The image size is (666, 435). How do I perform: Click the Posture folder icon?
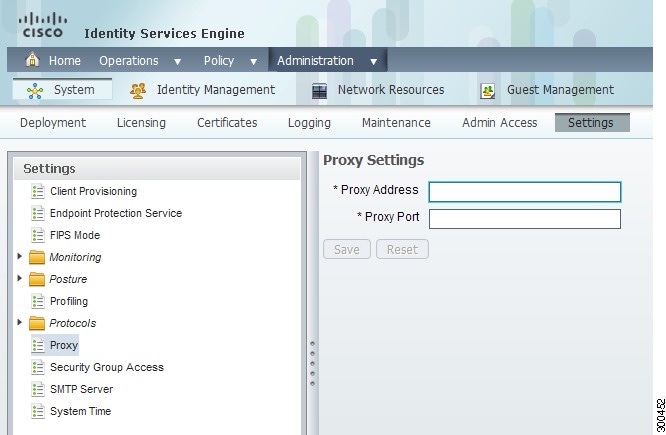click(37, 280)
